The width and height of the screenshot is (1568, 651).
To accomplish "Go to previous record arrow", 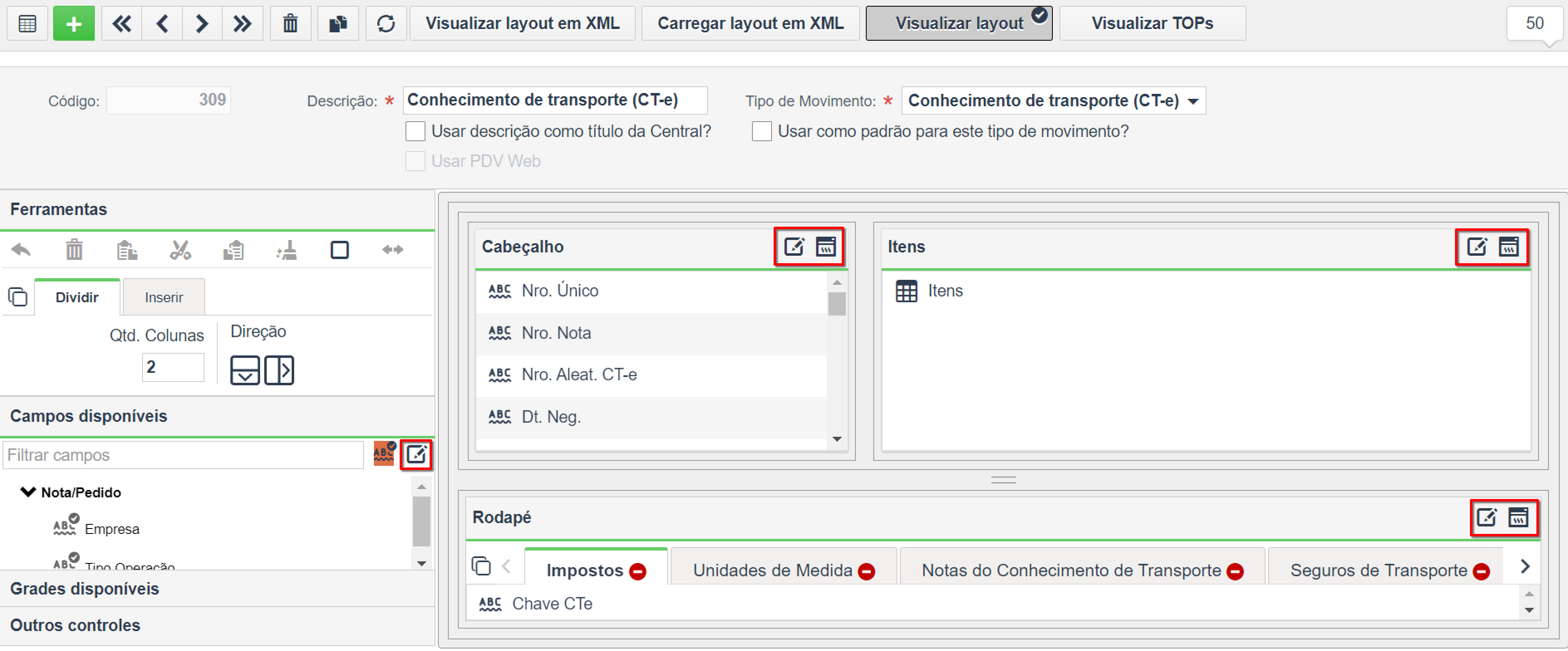I will [162, 24].
